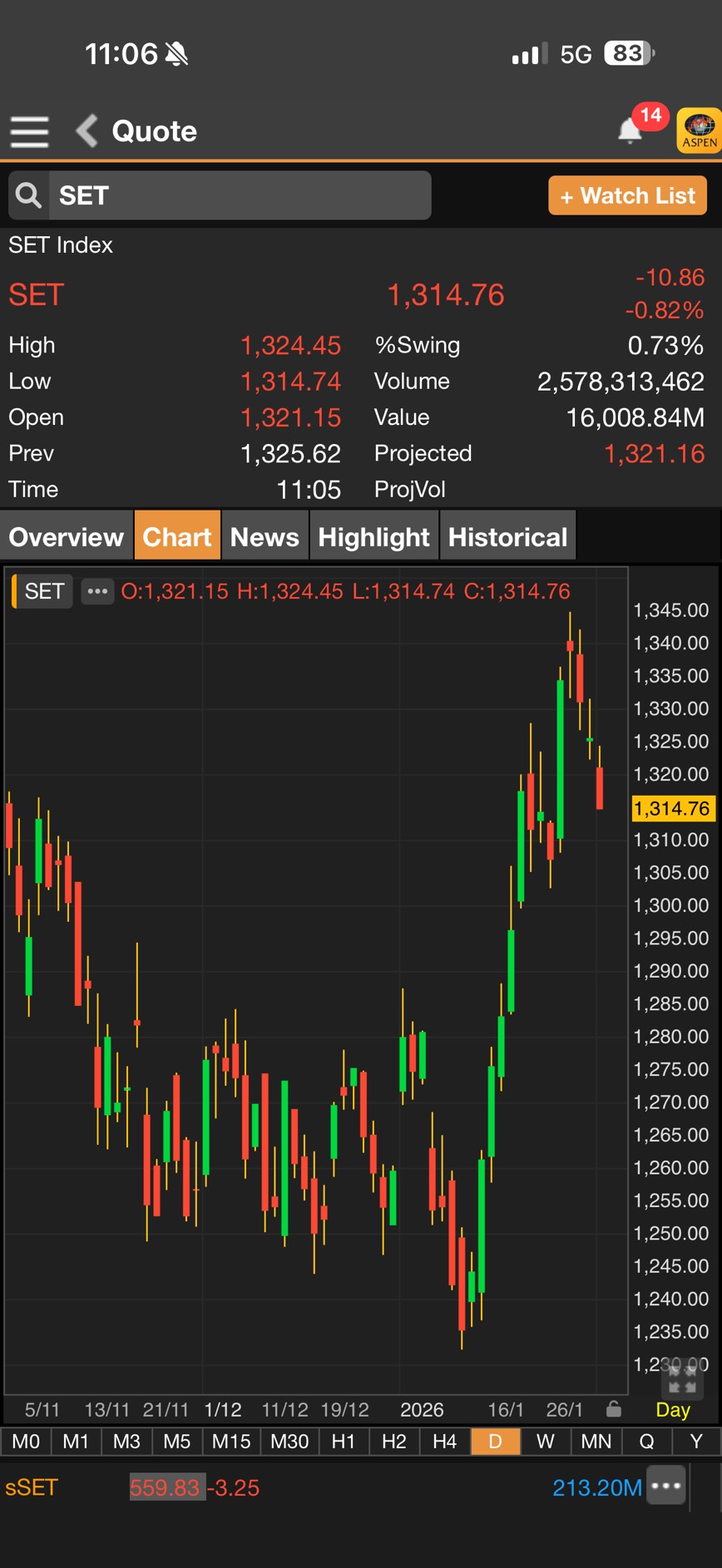Open the SET symbol chart label
The height and width of the screenshot is (1568, 722).
coord(44,591)
